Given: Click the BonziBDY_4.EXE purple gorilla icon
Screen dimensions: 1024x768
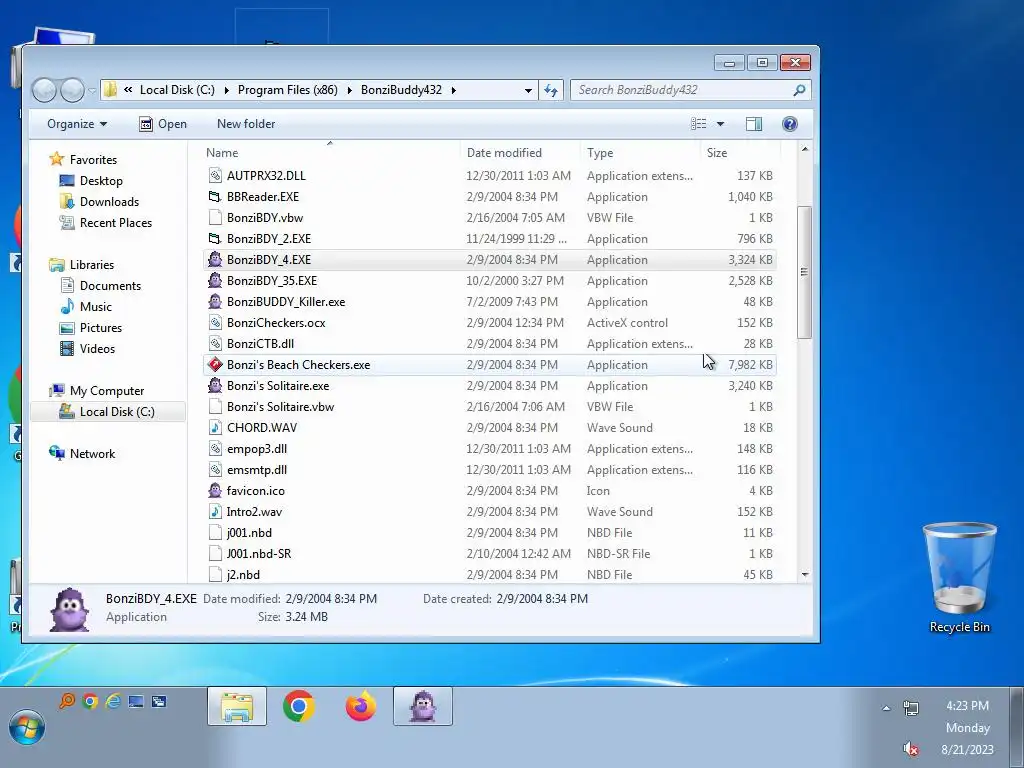Looking at the screenshot, I should pos(215,260).
